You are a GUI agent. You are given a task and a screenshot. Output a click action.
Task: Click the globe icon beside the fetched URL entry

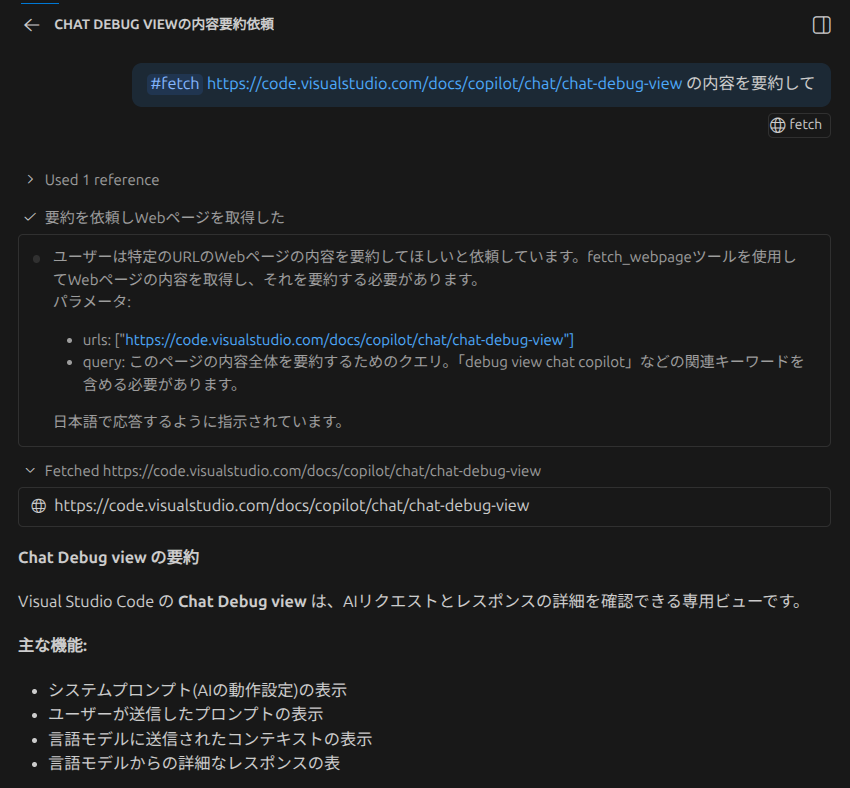click(38, 506)
